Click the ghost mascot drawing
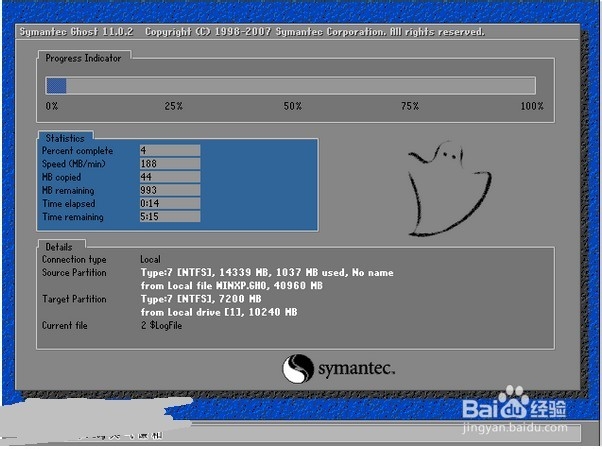 [x=449, y=188]
